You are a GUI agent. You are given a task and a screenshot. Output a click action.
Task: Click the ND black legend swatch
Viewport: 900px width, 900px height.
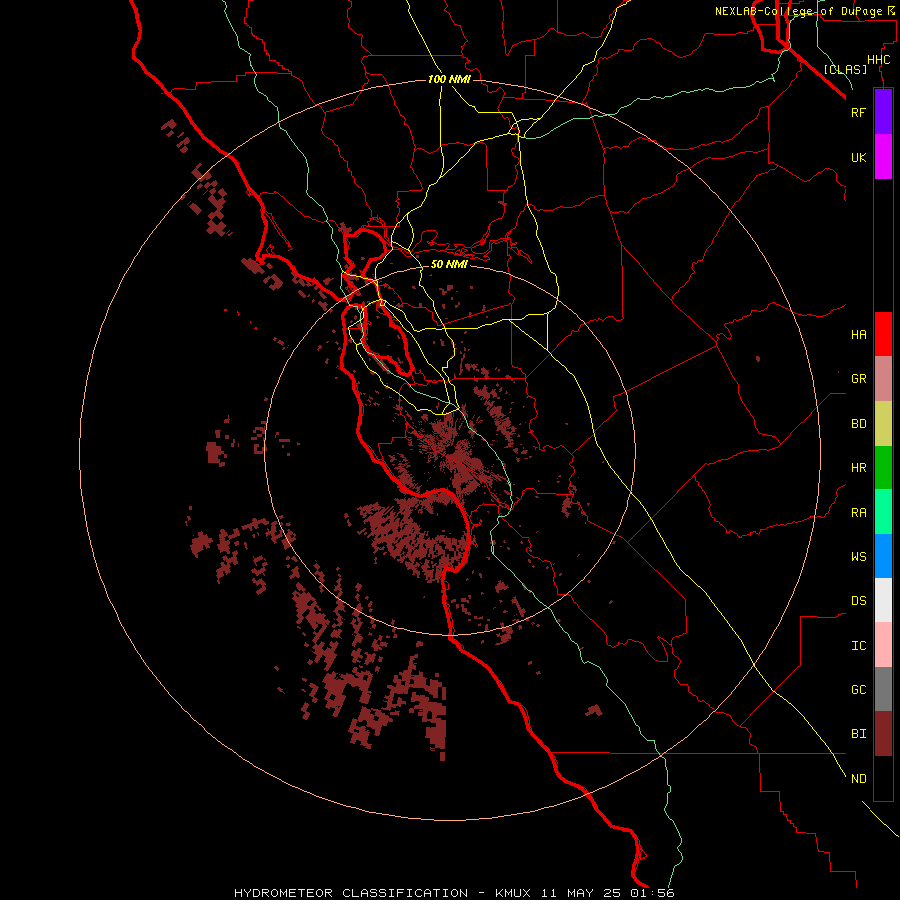pos(883,778)
